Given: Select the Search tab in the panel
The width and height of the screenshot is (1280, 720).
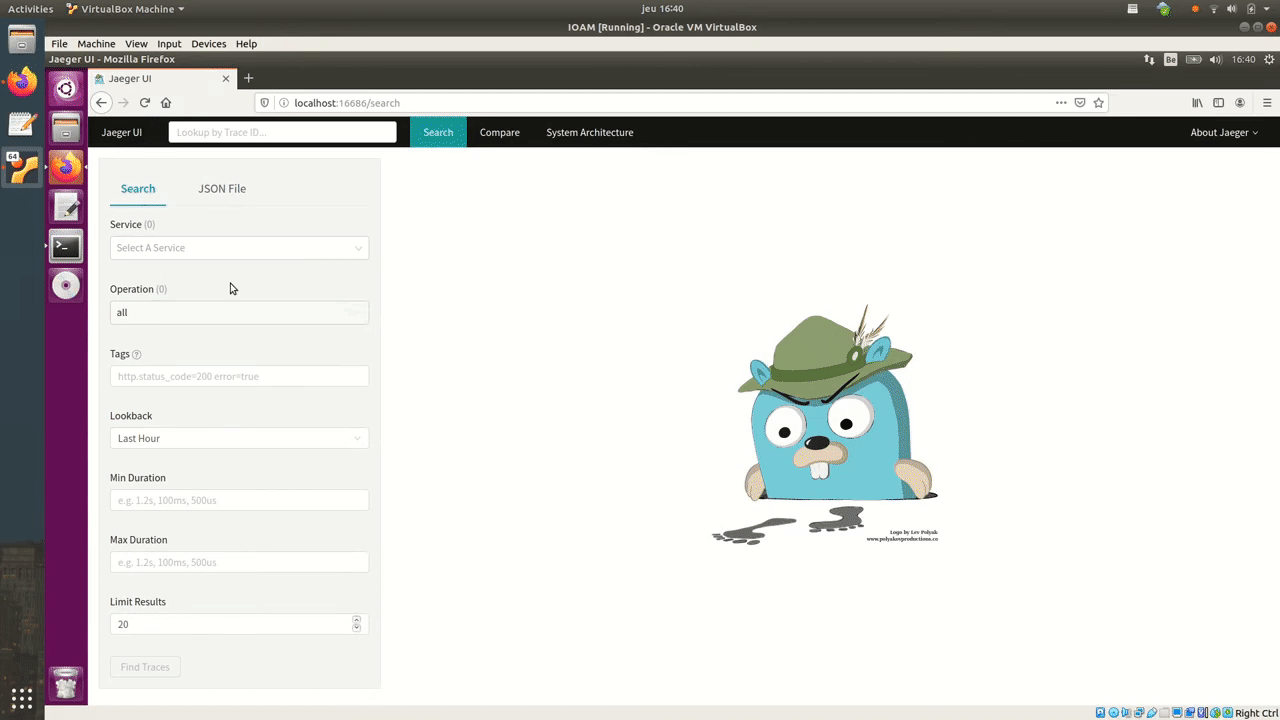Looking at the screenshot, I should (138, 188).
